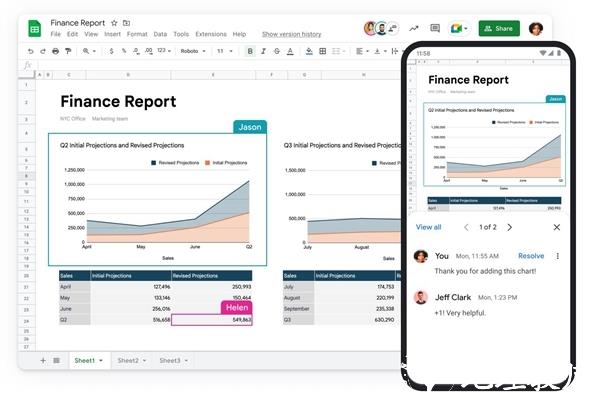This screenshot has width=600, height=400.
Task: Open the Sheet1 tab dropdown arrow
Action: pos(101,361)
